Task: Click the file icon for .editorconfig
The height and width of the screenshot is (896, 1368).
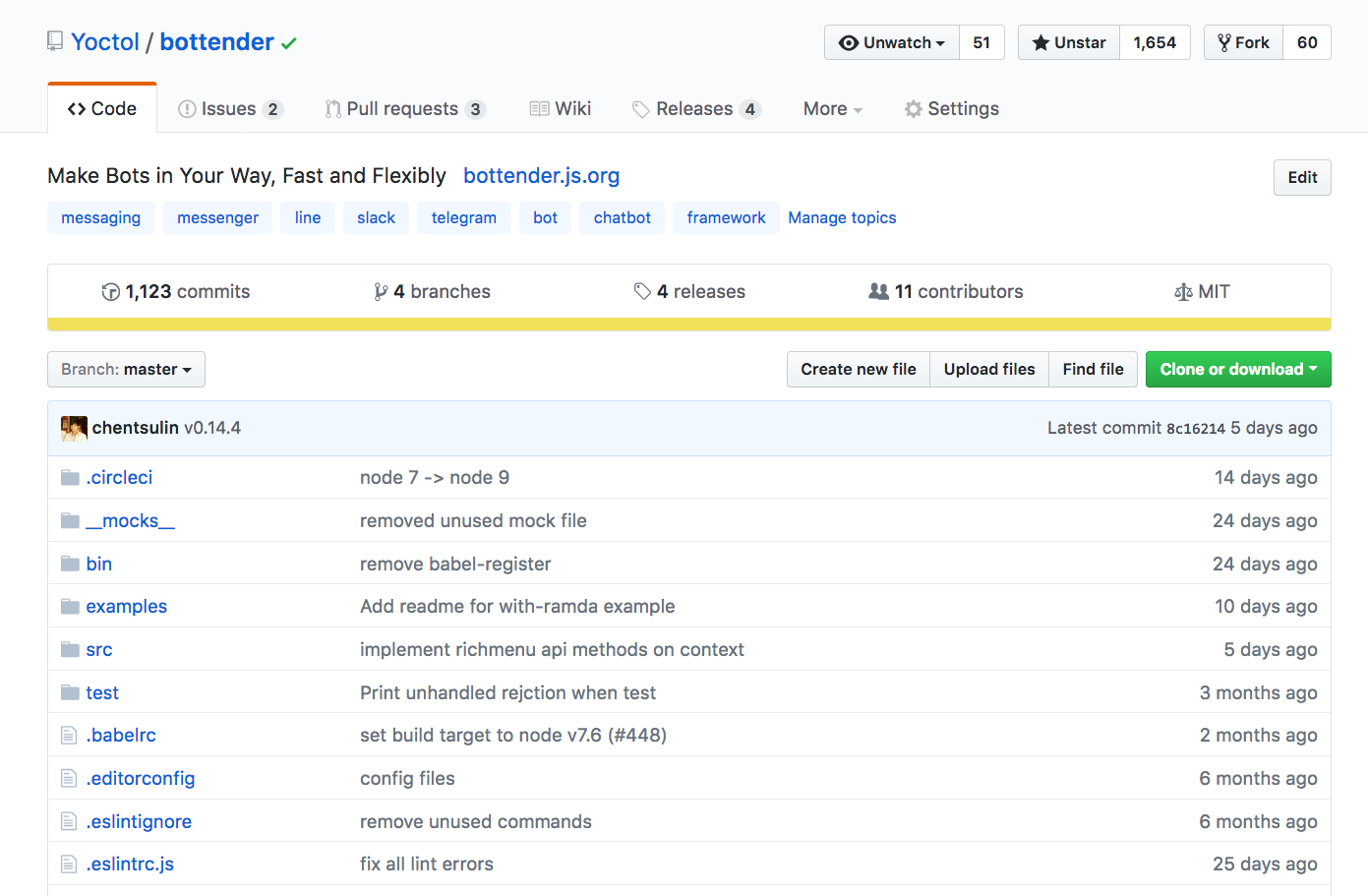Action: click(69, 778)
